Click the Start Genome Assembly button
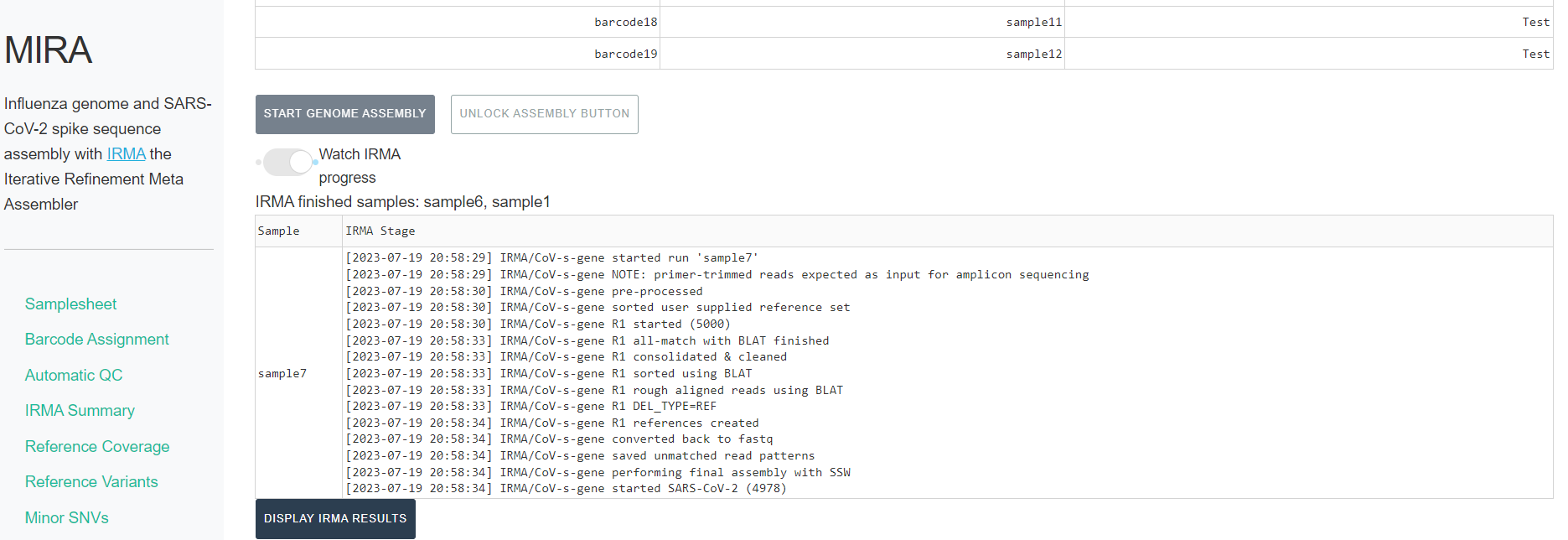Image resolution: width=1568 pixels, height=540 pixels. 344,114
